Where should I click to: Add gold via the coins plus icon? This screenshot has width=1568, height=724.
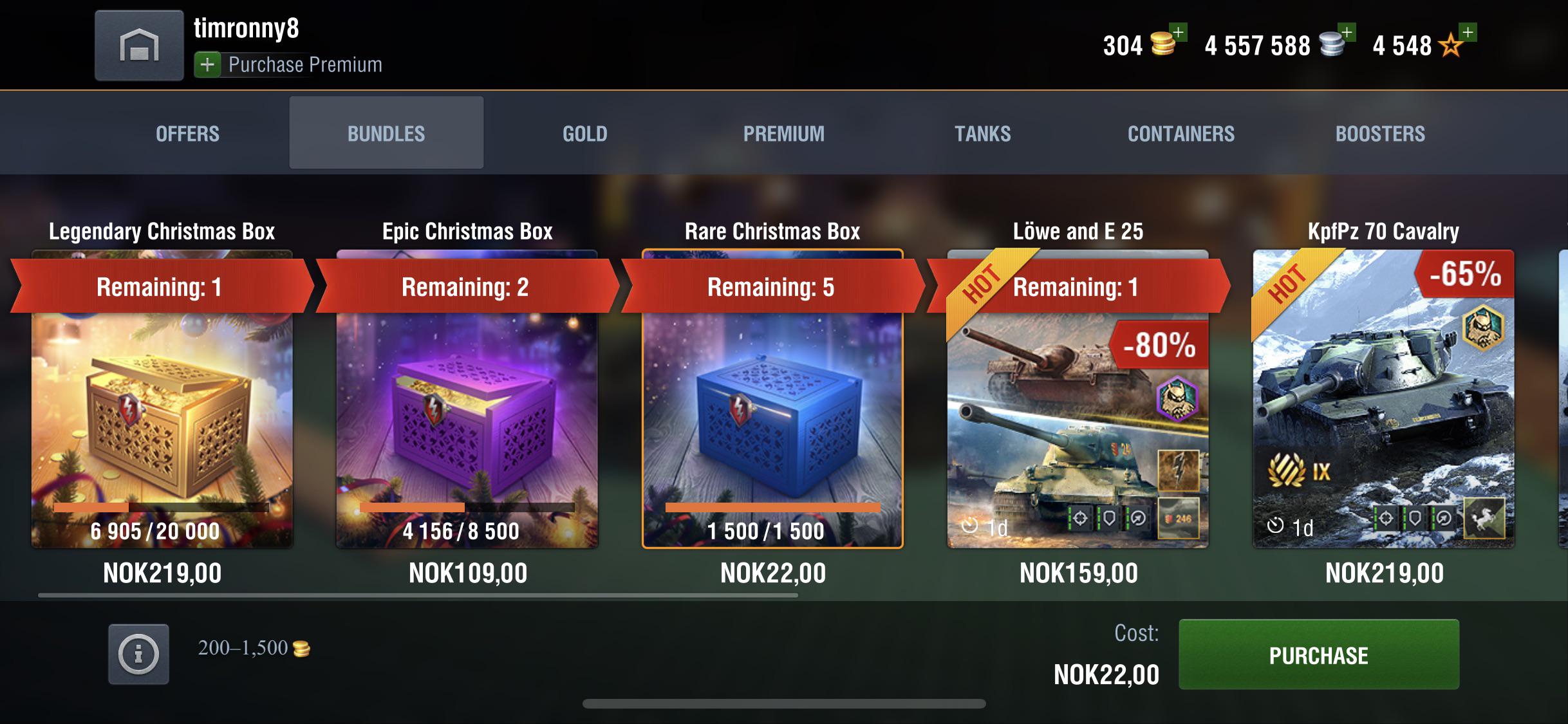[x=1177, y=32]
